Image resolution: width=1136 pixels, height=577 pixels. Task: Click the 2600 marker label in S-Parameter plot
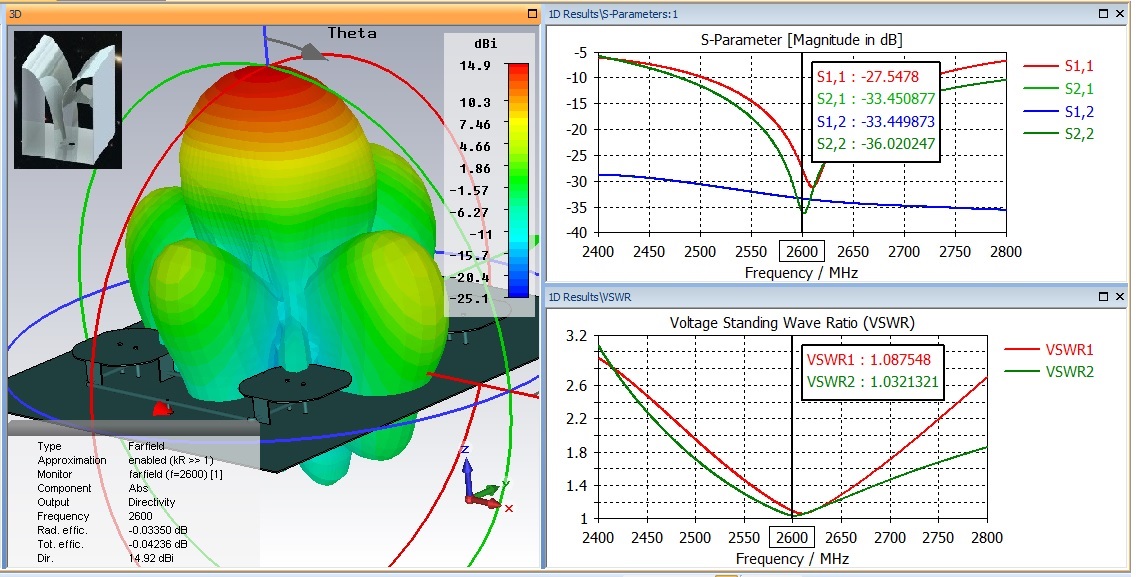(802, 252)
